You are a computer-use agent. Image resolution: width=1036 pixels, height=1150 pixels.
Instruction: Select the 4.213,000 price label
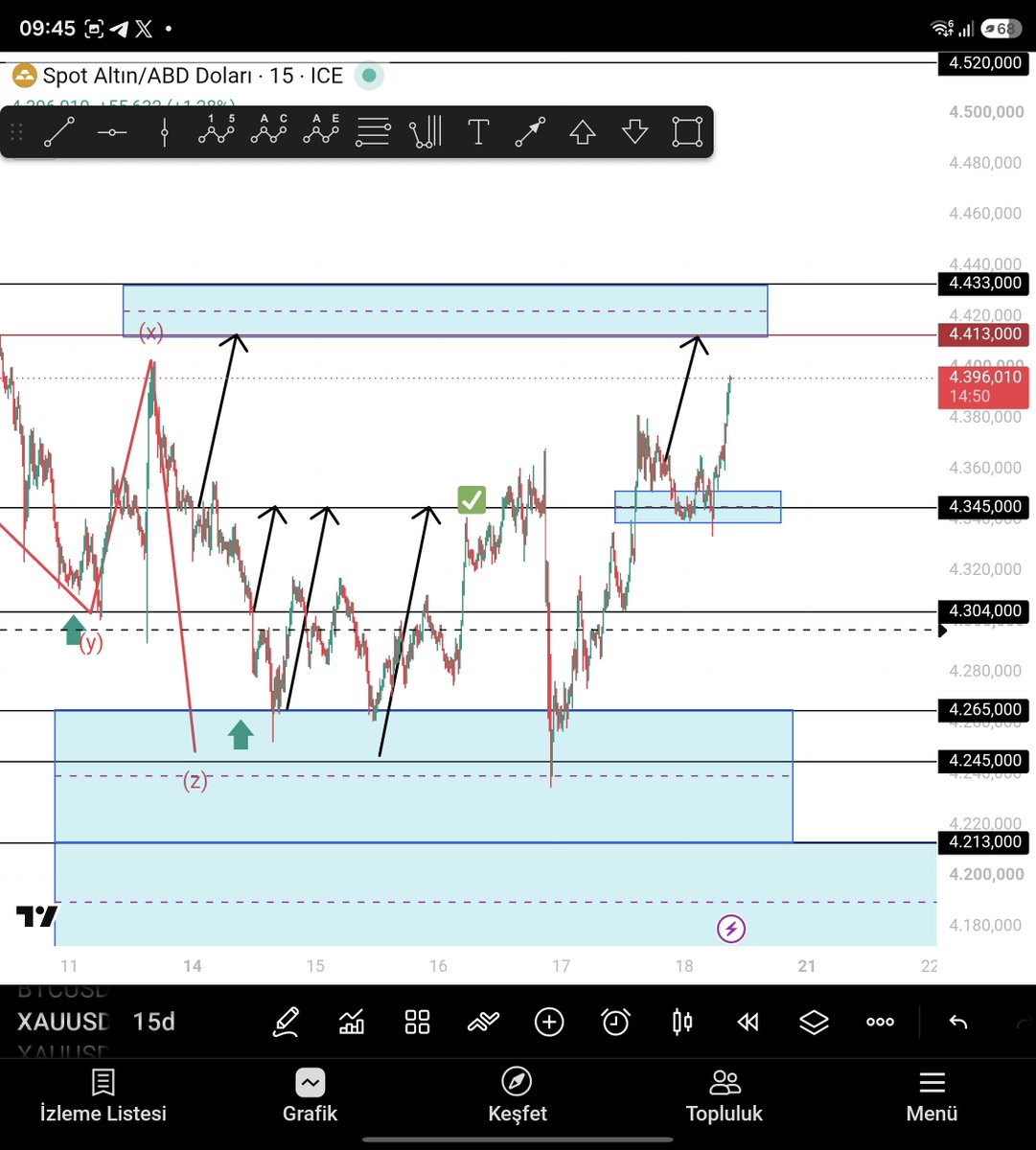pyautogui.click(x=985, y=841)
